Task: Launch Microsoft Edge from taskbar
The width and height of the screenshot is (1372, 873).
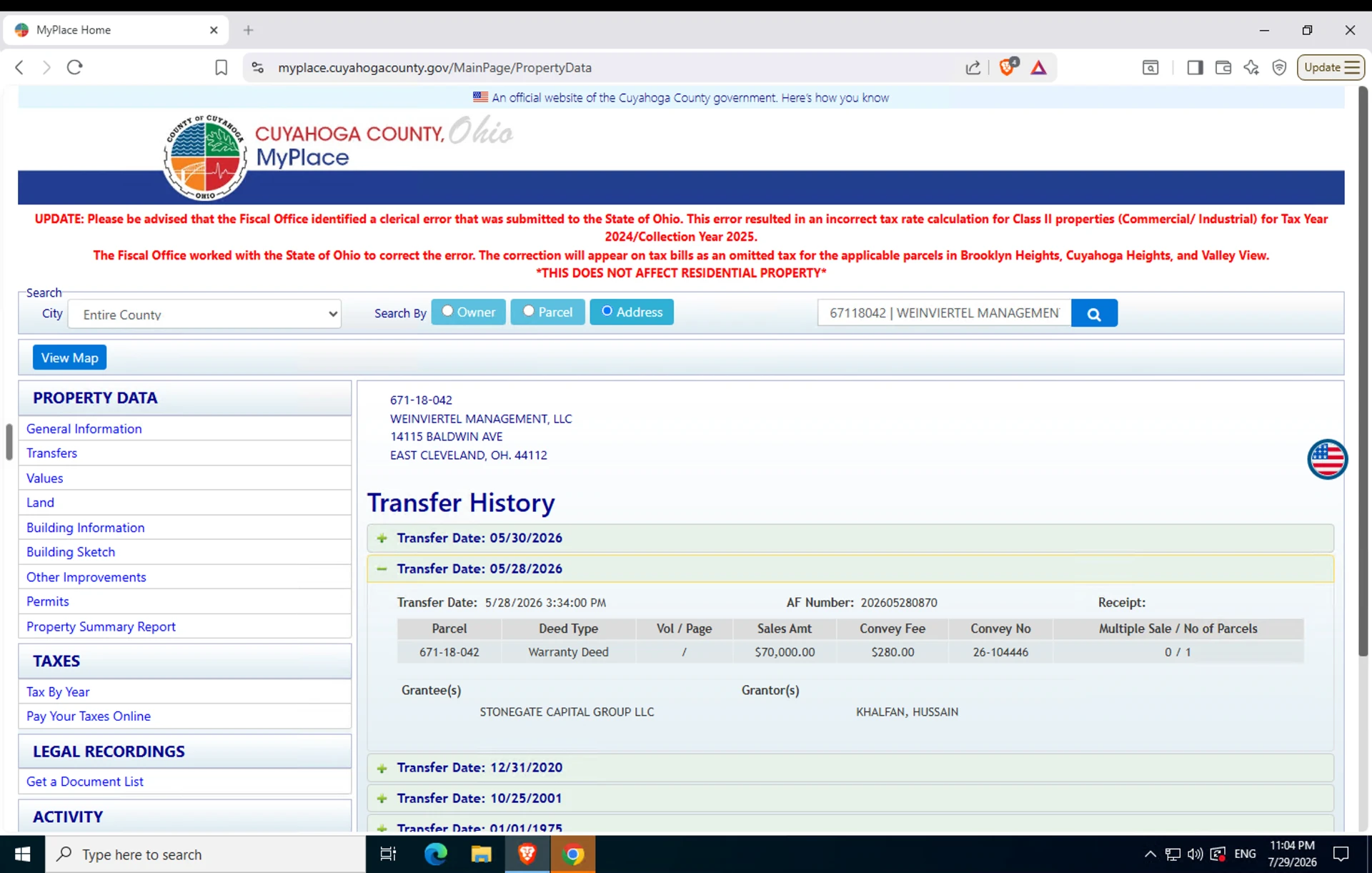Action: tap(435, 854)
